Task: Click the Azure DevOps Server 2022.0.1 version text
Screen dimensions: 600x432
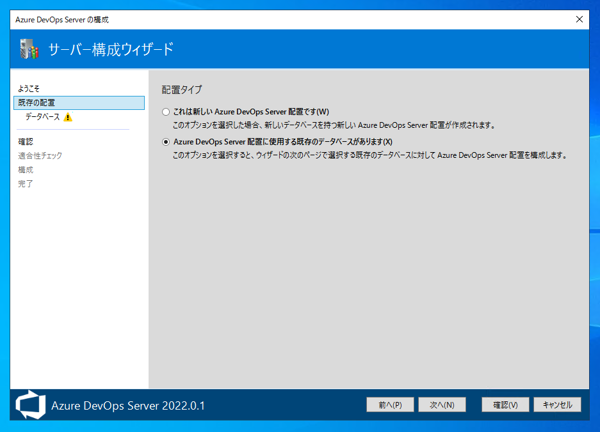Action: pyautogui.click(x=128, y=406)
